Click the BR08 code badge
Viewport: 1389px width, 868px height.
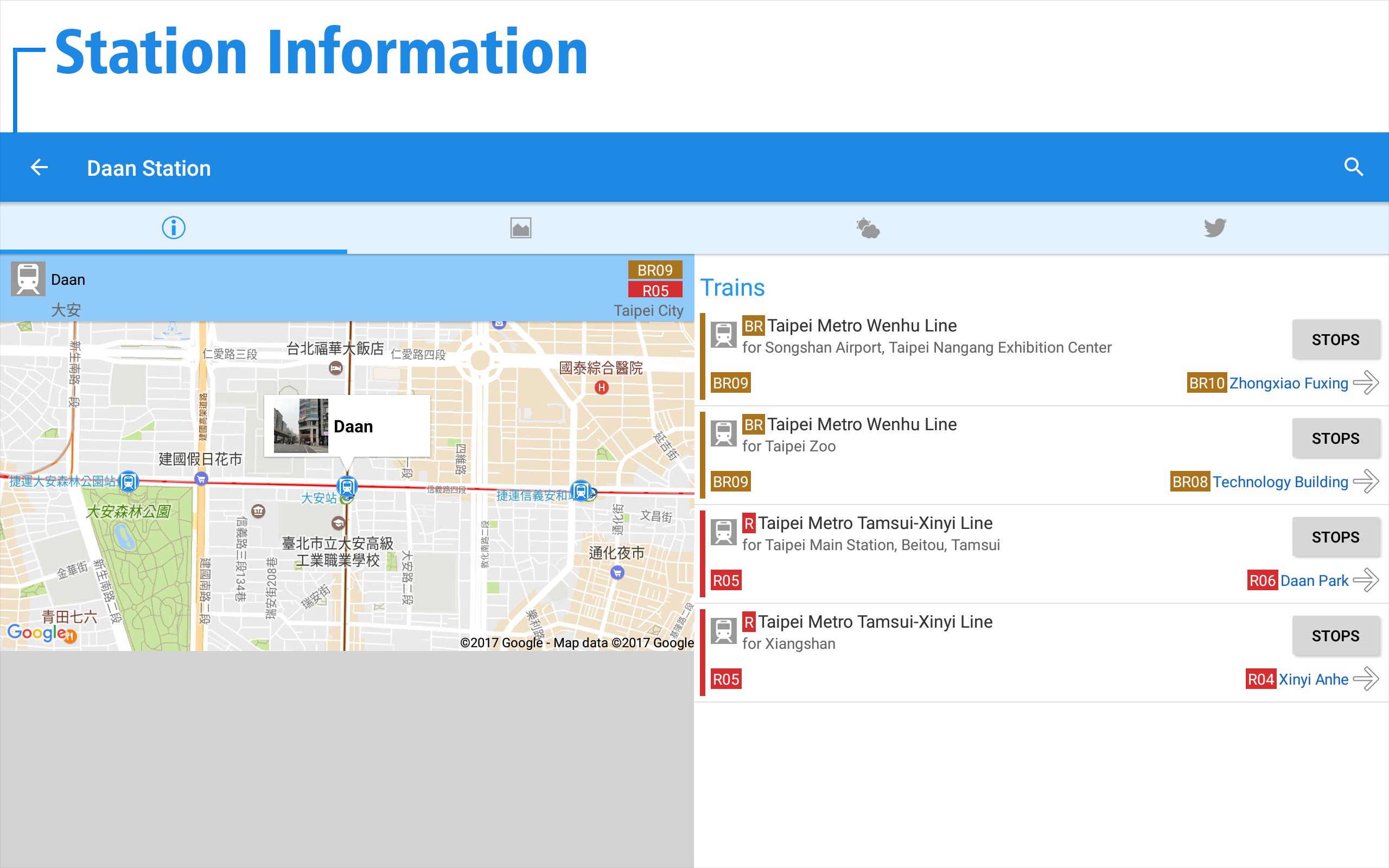click(x=1190, y=482)
